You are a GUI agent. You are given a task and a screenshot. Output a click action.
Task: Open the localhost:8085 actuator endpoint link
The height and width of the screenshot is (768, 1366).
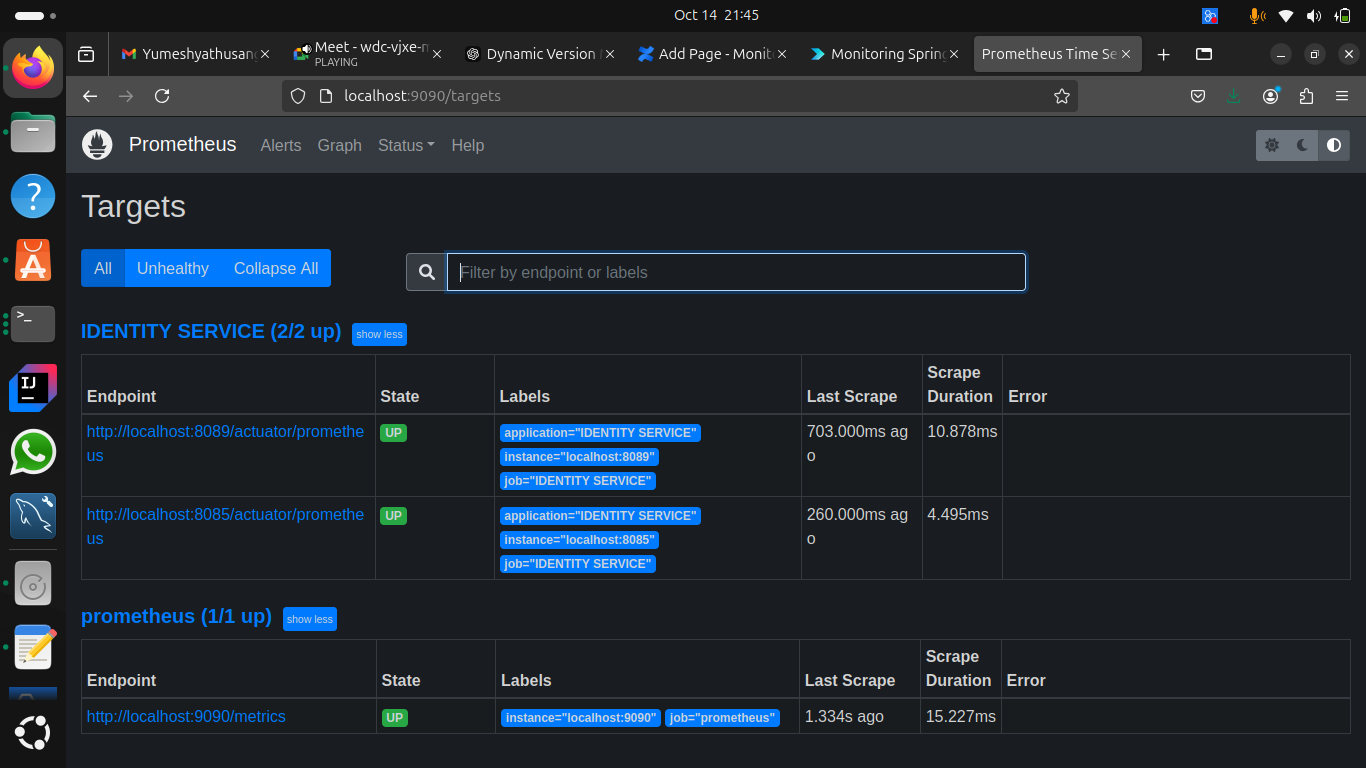(x=225, y=526)
